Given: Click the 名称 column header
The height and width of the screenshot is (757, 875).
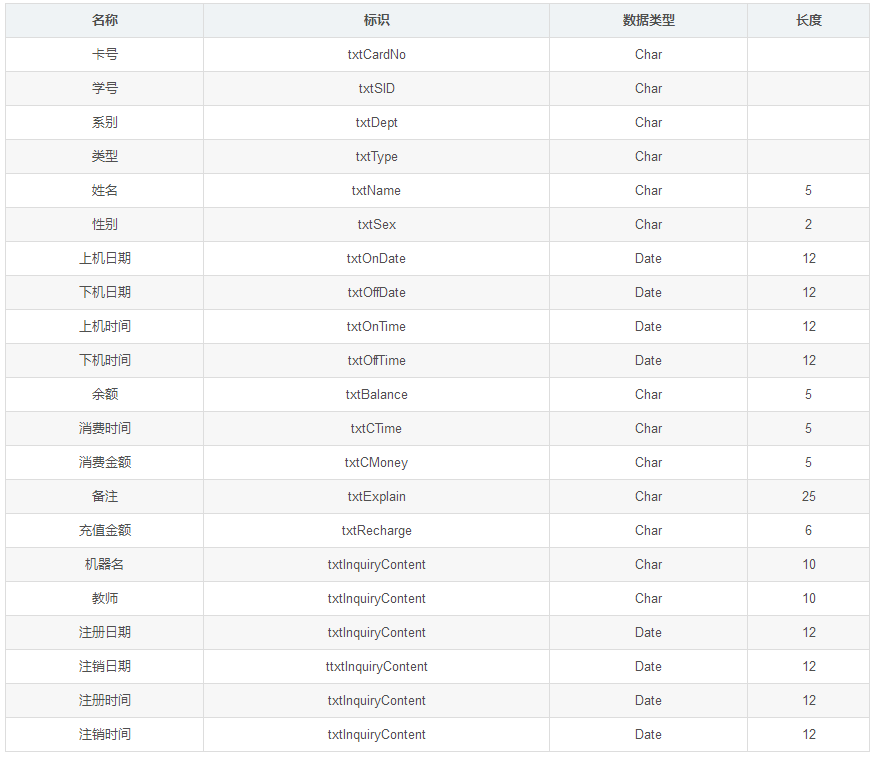Looking at the screenshot, I should [x=104, y=21].
